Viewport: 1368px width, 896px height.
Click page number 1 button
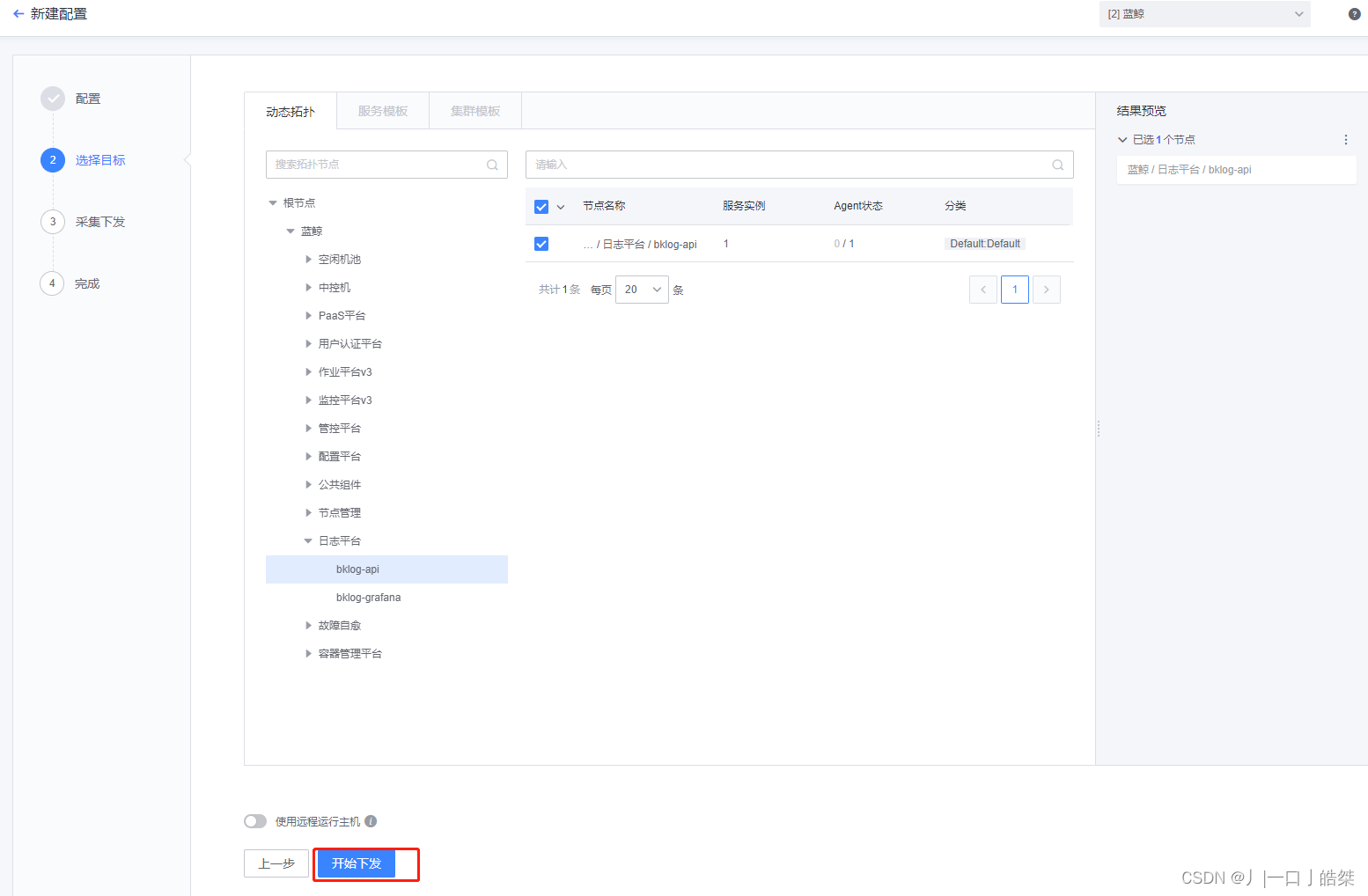pos(1015,290)
